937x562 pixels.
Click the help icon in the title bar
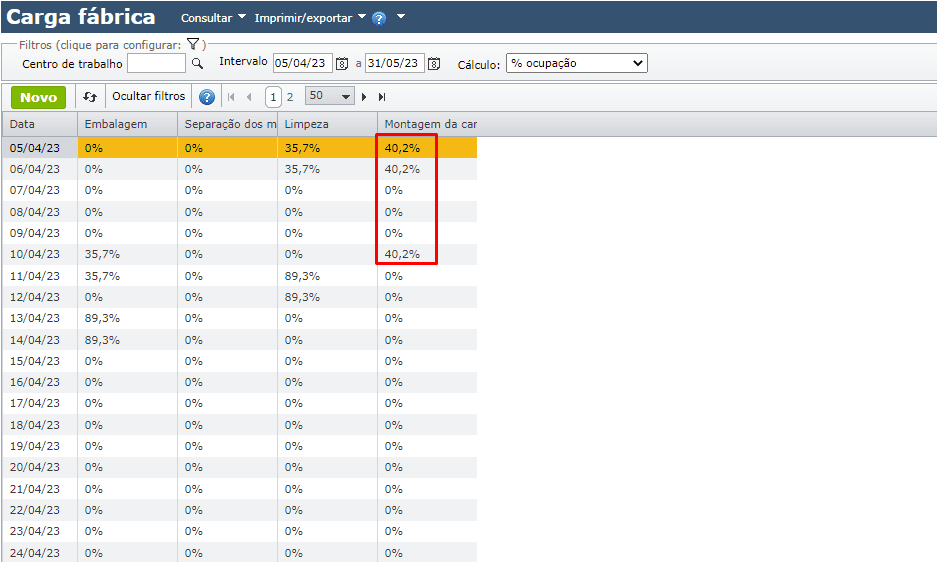(x=379, y=19)
